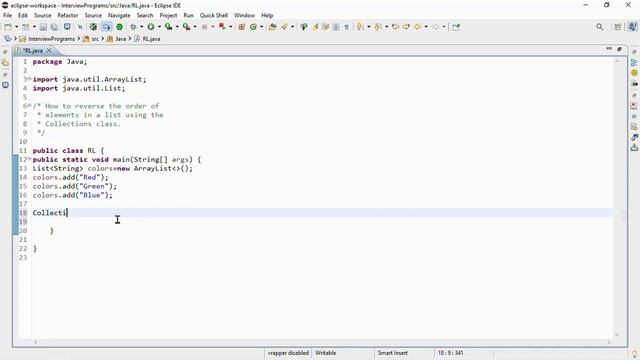This screenshot has height=360, width=640.
Task: Close the RL.java tab
Action: click(49, 51)
